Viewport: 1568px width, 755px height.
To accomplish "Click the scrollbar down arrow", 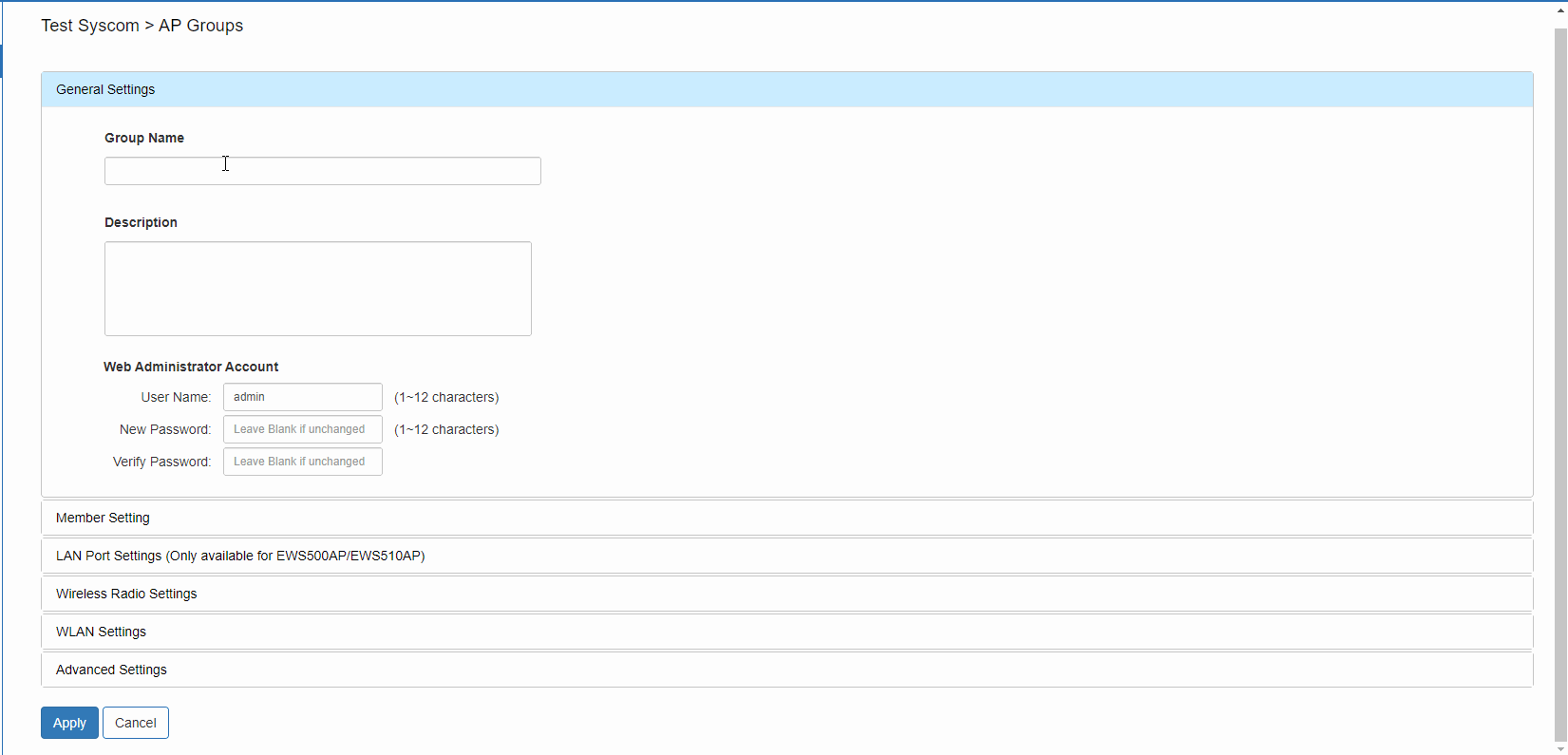I will (1560, 748).
